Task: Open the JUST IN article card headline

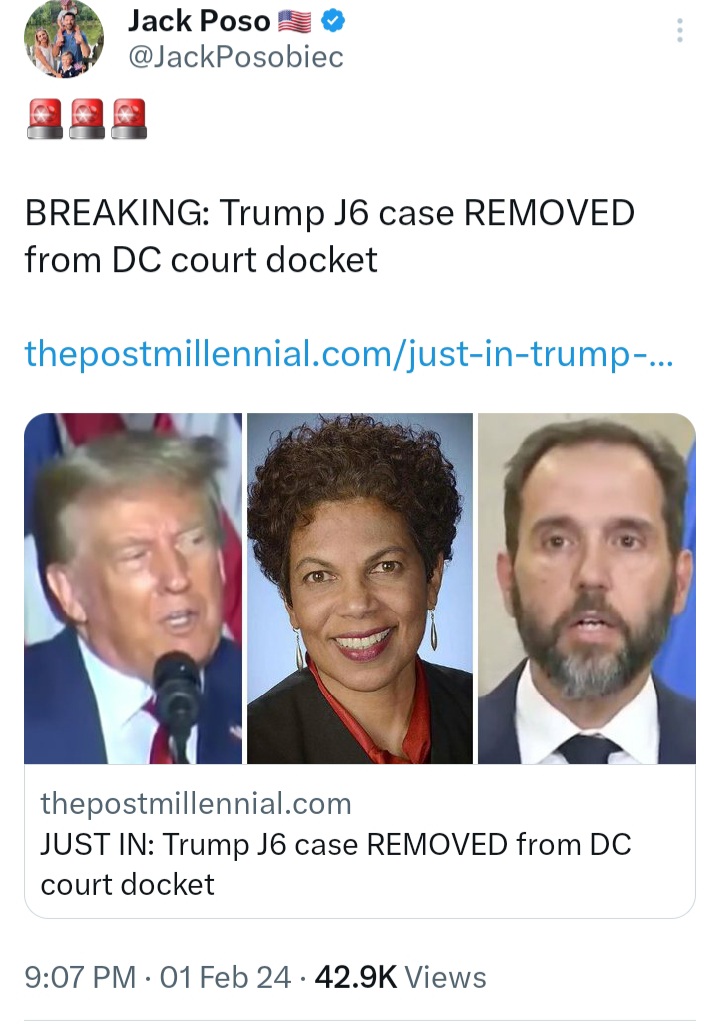Action: click(335, 864)
